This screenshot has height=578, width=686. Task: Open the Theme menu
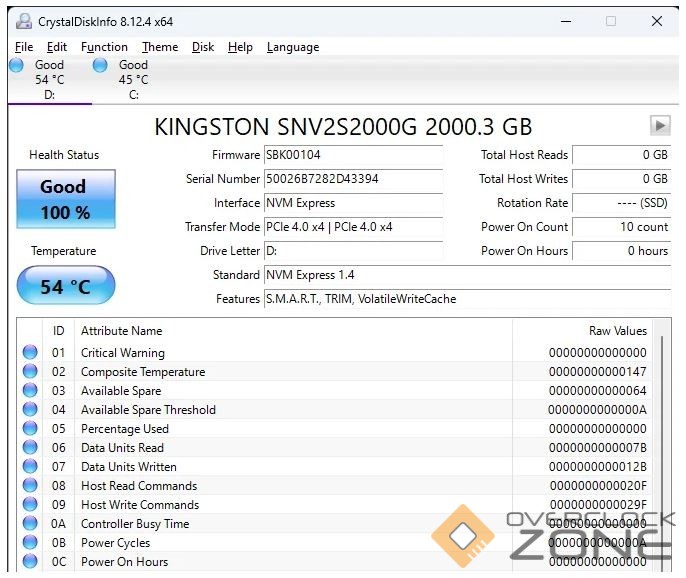coord(160,47)
